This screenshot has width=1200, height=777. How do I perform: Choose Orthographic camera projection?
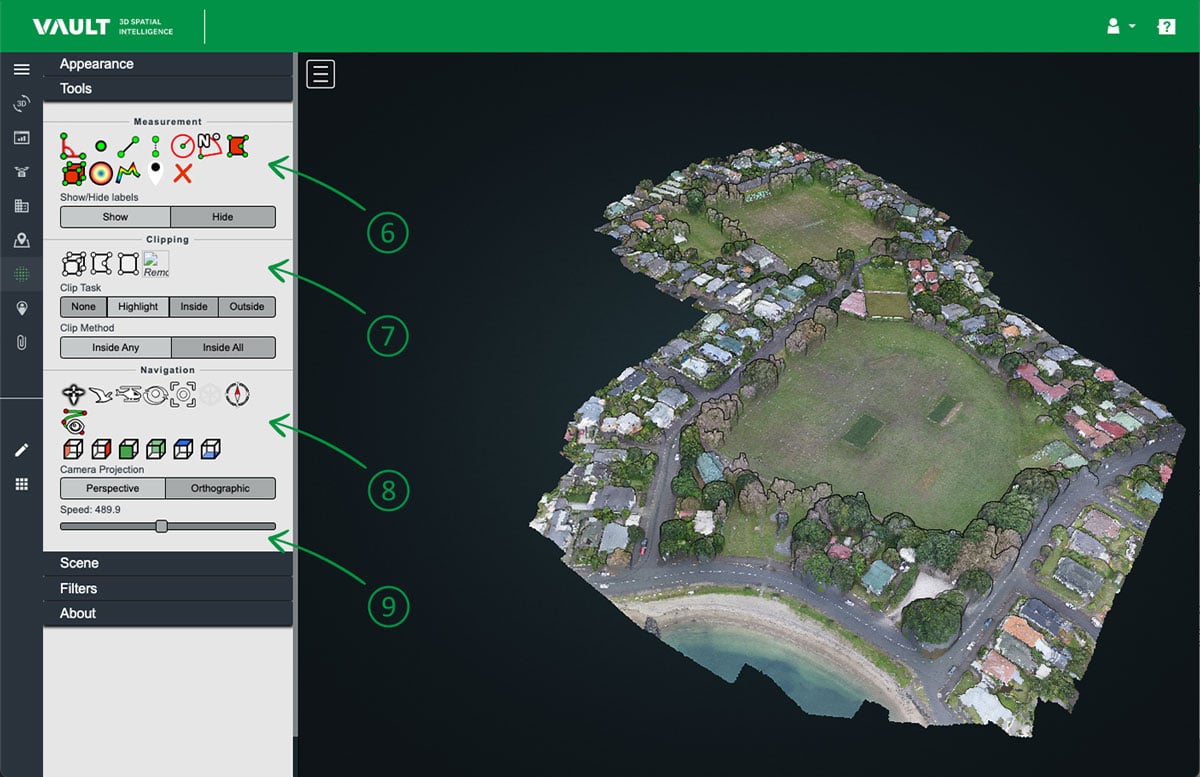pos(220,489)
